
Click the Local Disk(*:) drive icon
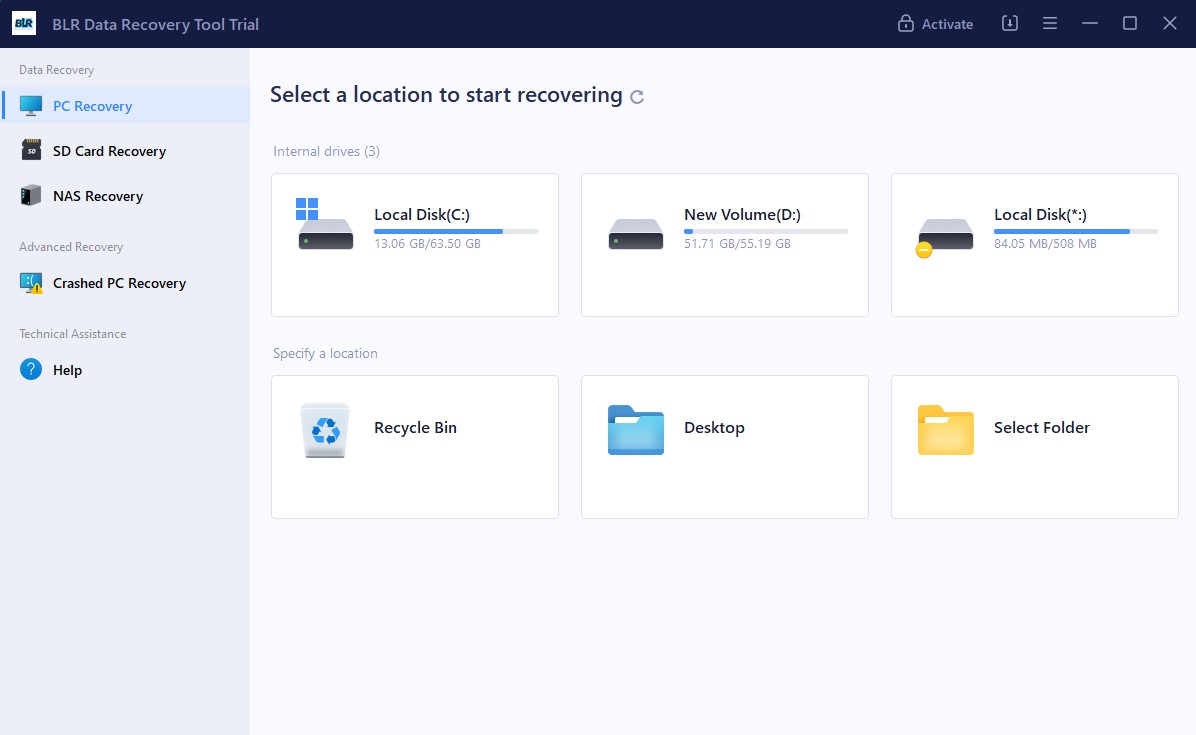(944, 237)
